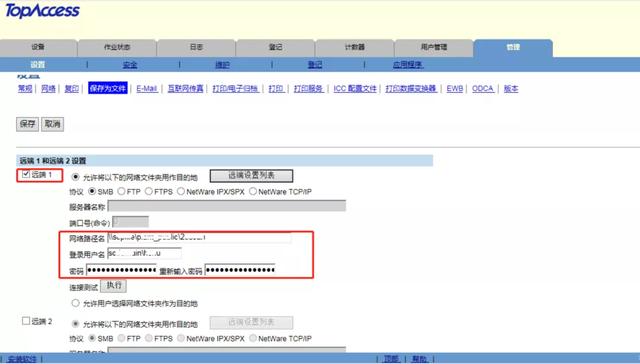
Task: Switch to the 日志 tab
Action: (196, 47)
